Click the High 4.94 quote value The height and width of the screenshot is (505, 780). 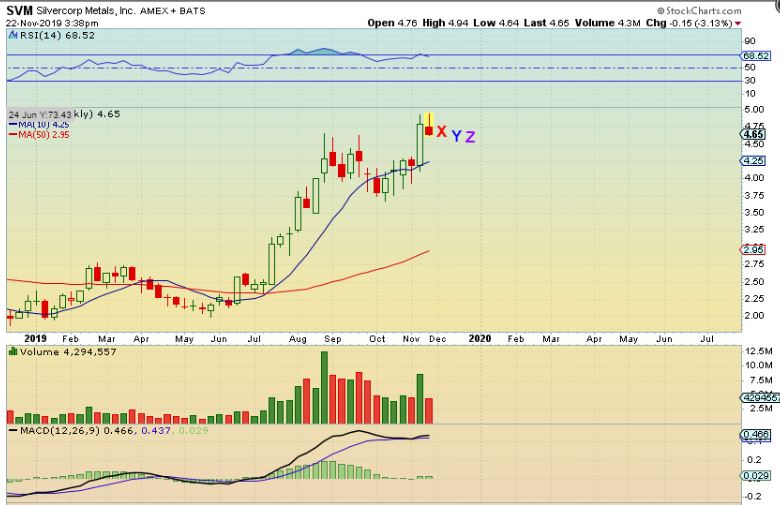coord(446,23)
